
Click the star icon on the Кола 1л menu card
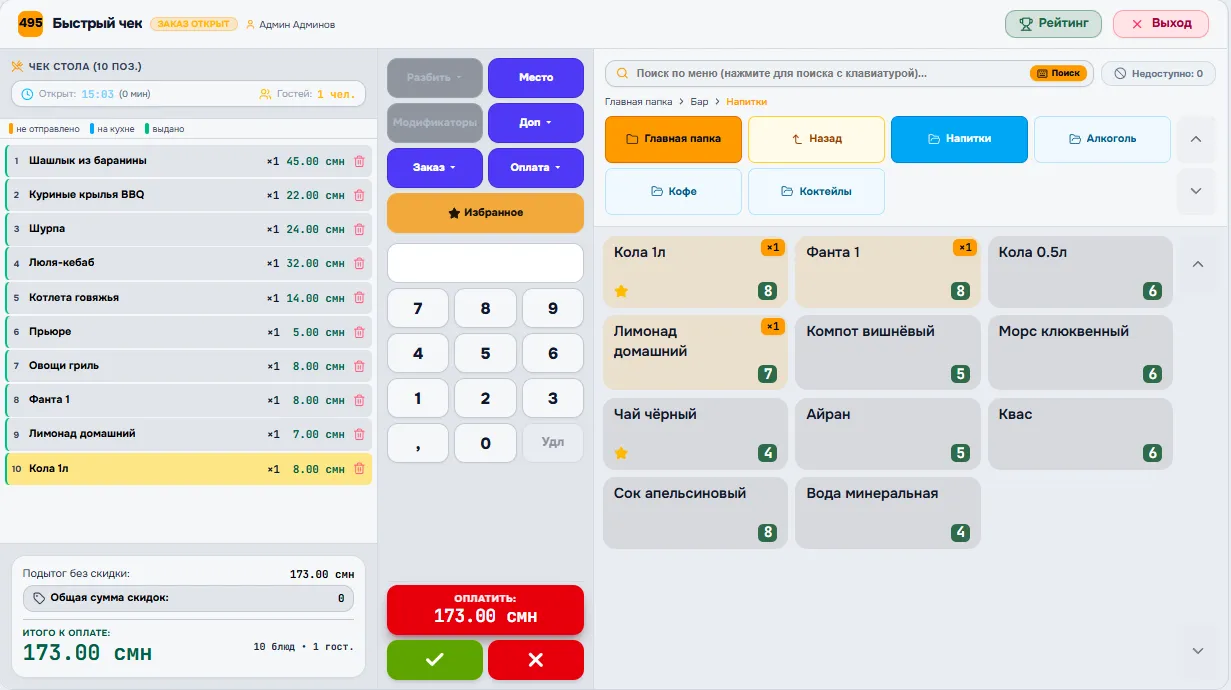coord(621,291)
